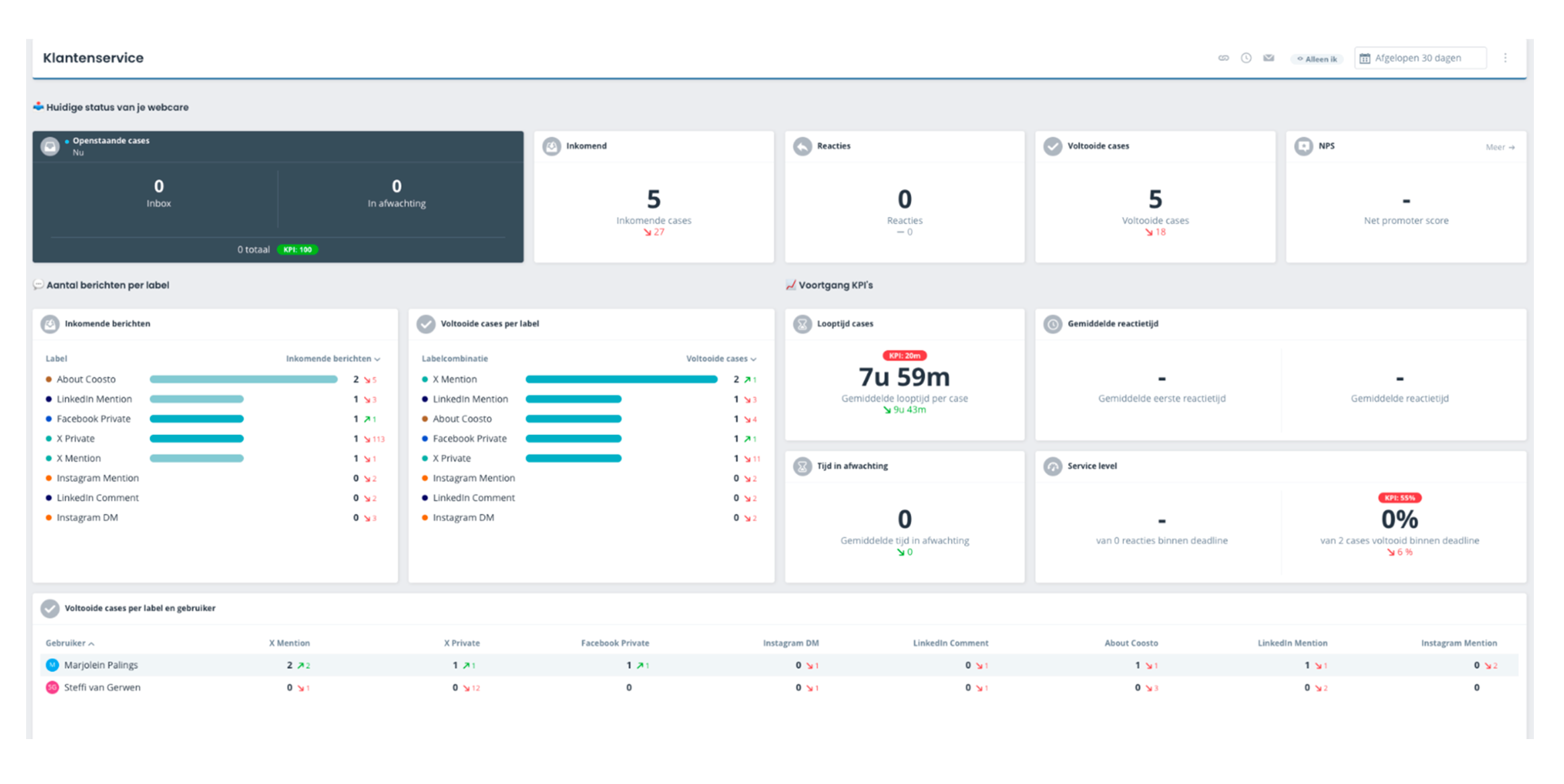Click the Inkomende cases number 5
Screen dimensions: 1564x784
point(654,199)
